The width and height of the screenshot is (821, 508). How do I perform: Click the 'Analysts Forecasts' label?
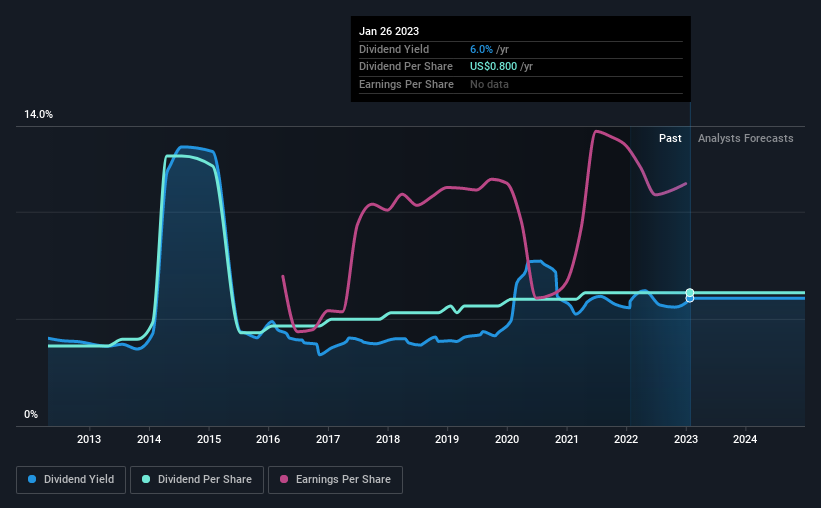click(746, 138)
